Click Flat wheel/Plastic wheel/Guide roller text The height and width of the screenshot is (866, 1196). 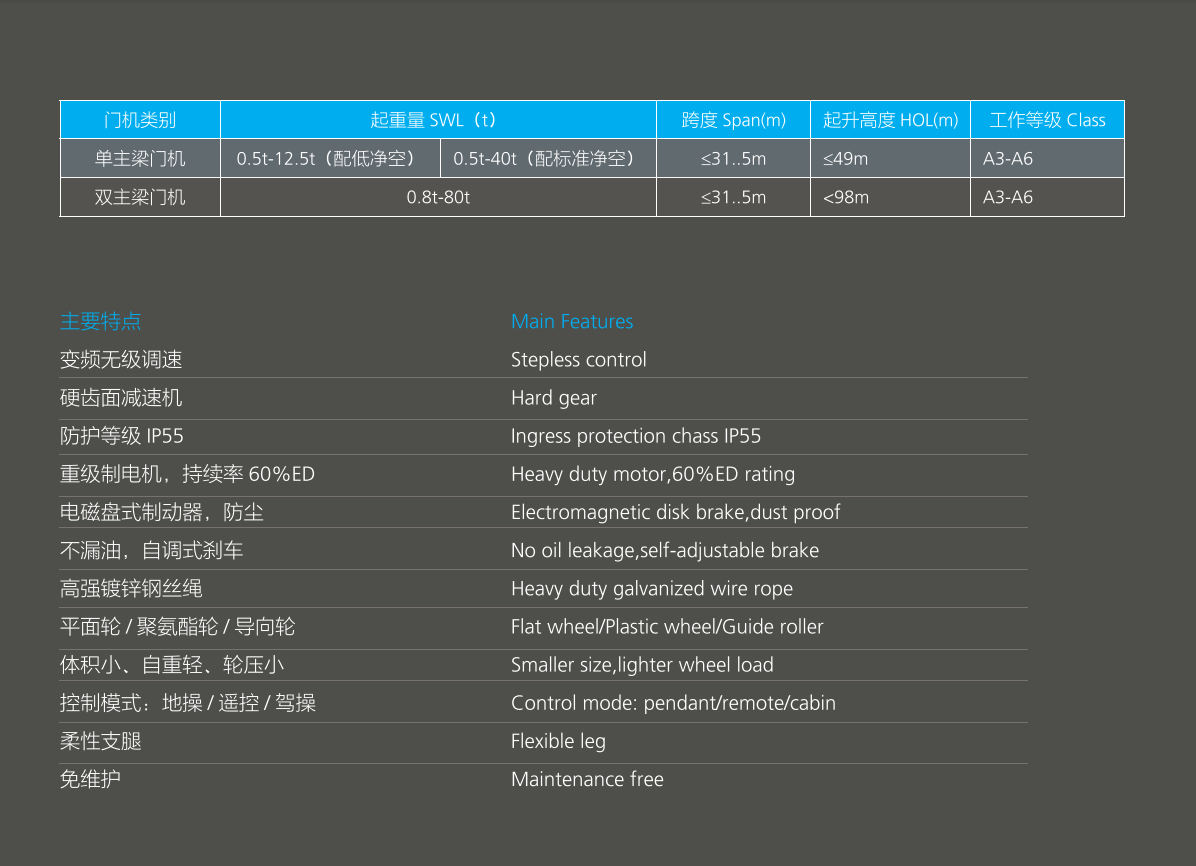[x=667, y=627]
